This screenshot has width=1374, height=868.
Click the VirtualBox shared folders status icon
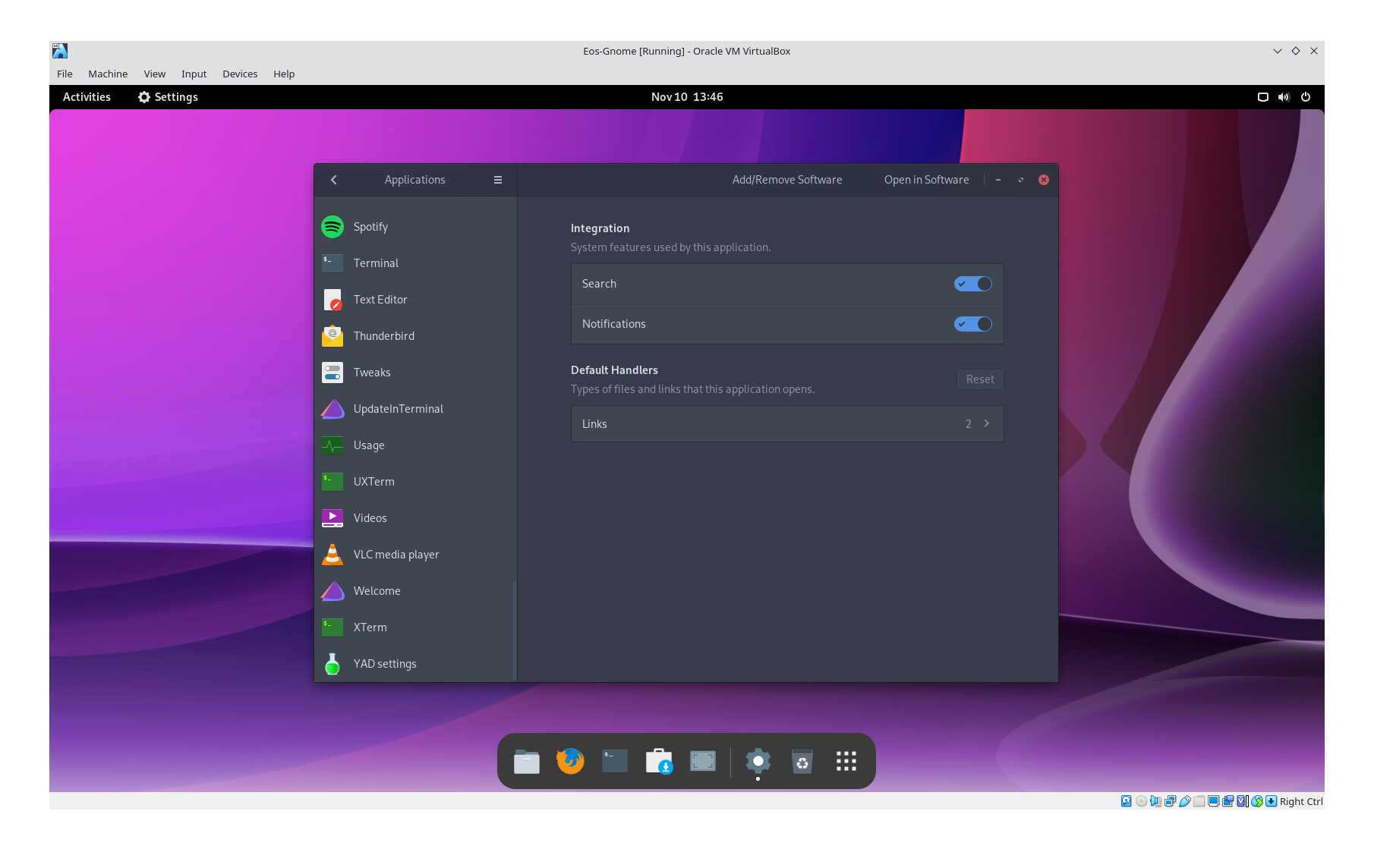tap(1199, 801)
